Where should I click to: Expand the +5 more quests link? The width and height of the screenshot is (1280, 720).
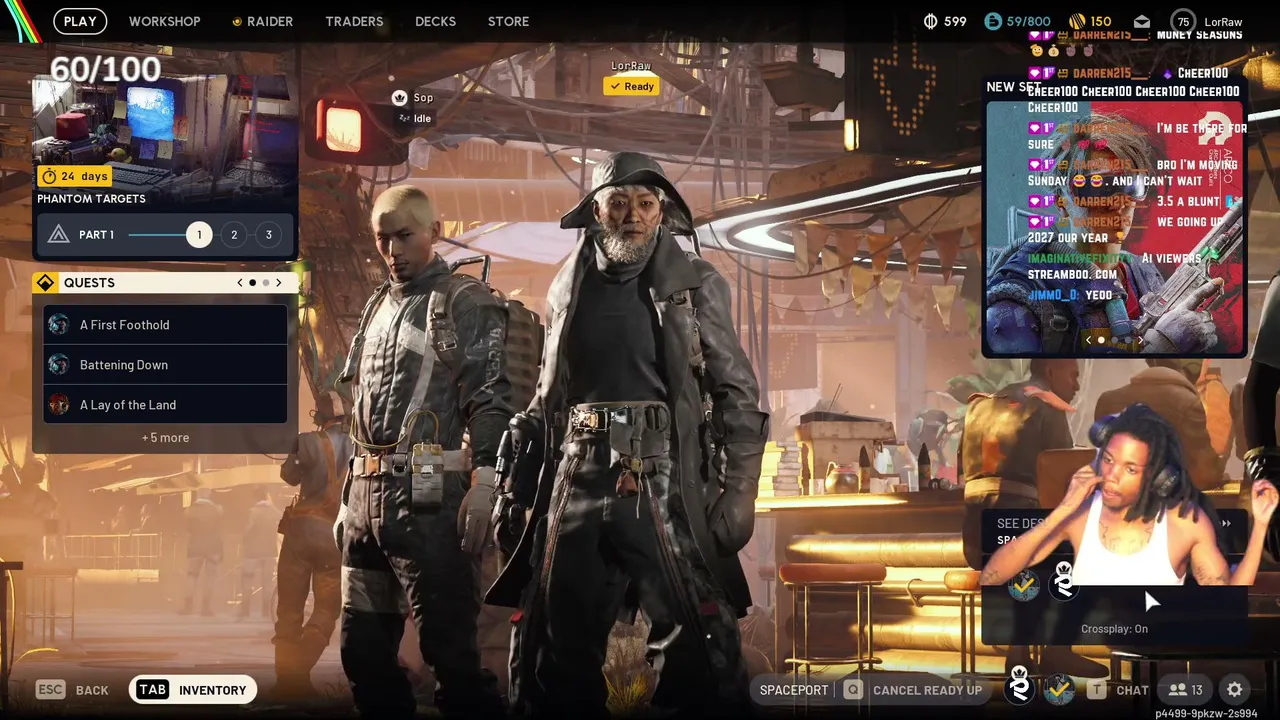(x=165, y=438)
